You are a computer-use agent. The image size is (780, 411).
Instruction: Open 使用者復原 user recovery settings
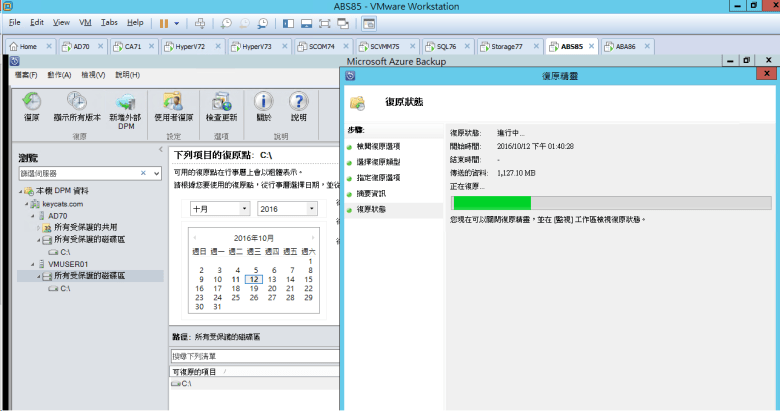point(173,106)
